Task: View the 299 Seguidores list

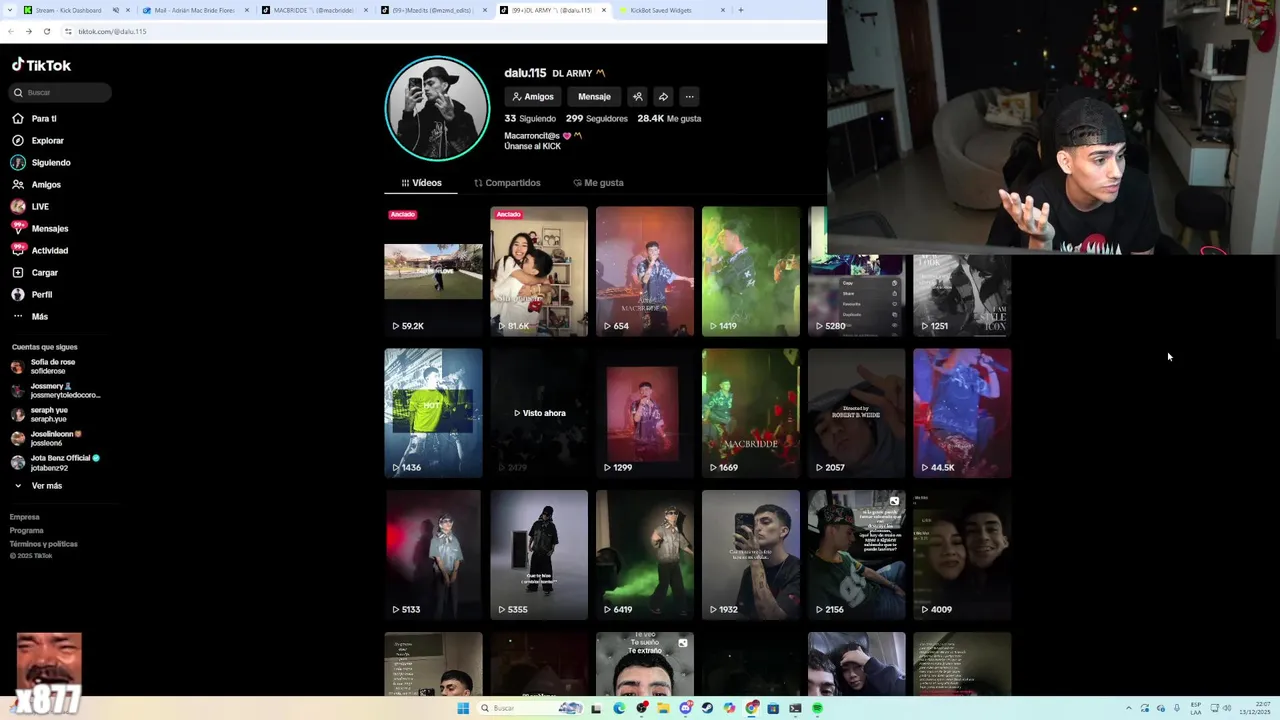Action: pos(597,118)
